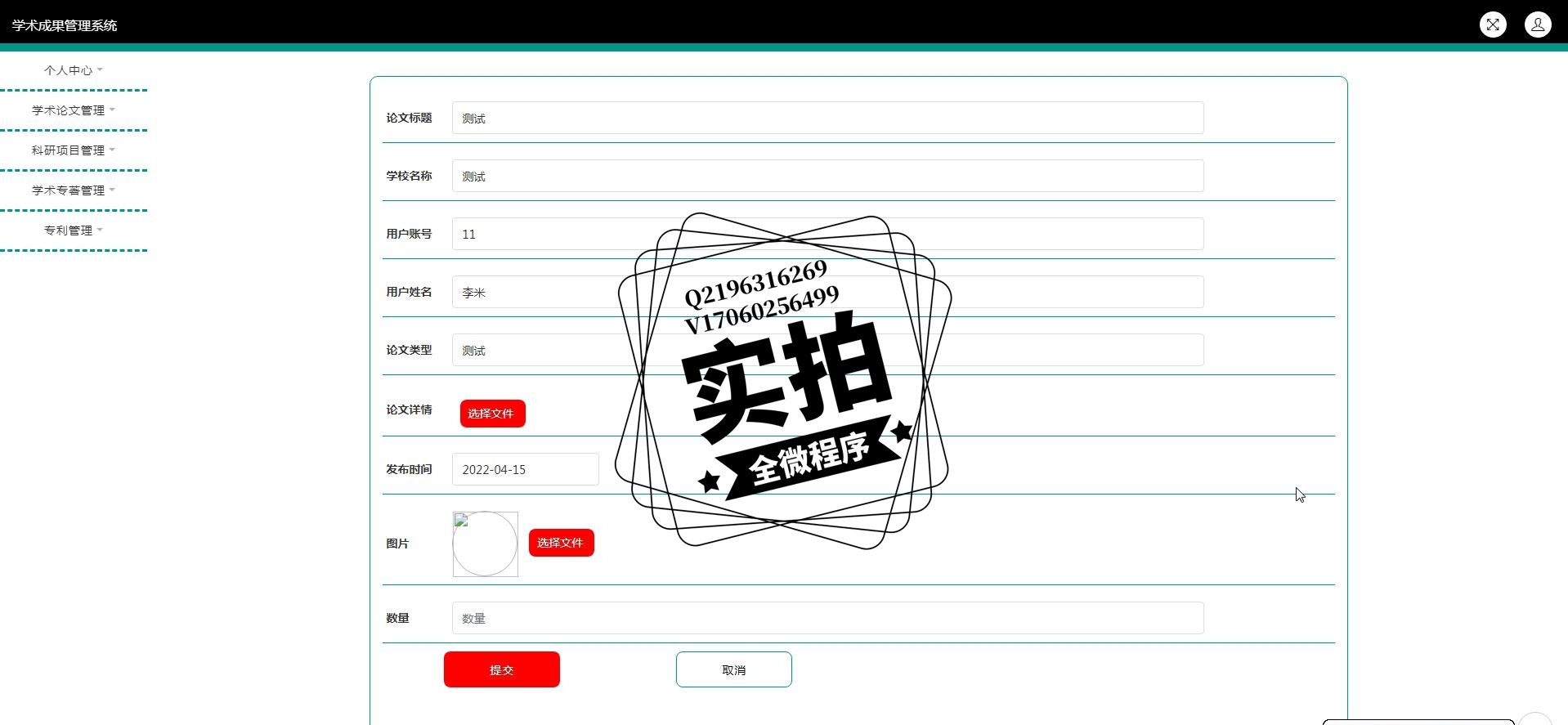Click the 论文标题 field label

409,118
